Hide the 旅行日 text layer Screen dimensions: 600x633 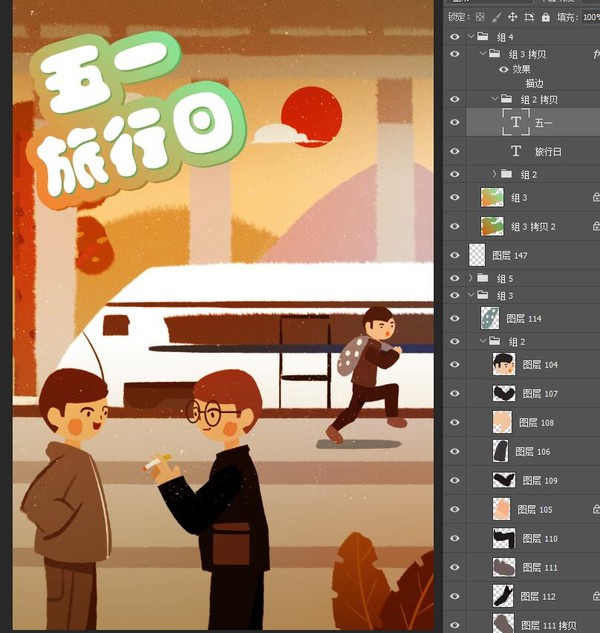coord(455,151)
